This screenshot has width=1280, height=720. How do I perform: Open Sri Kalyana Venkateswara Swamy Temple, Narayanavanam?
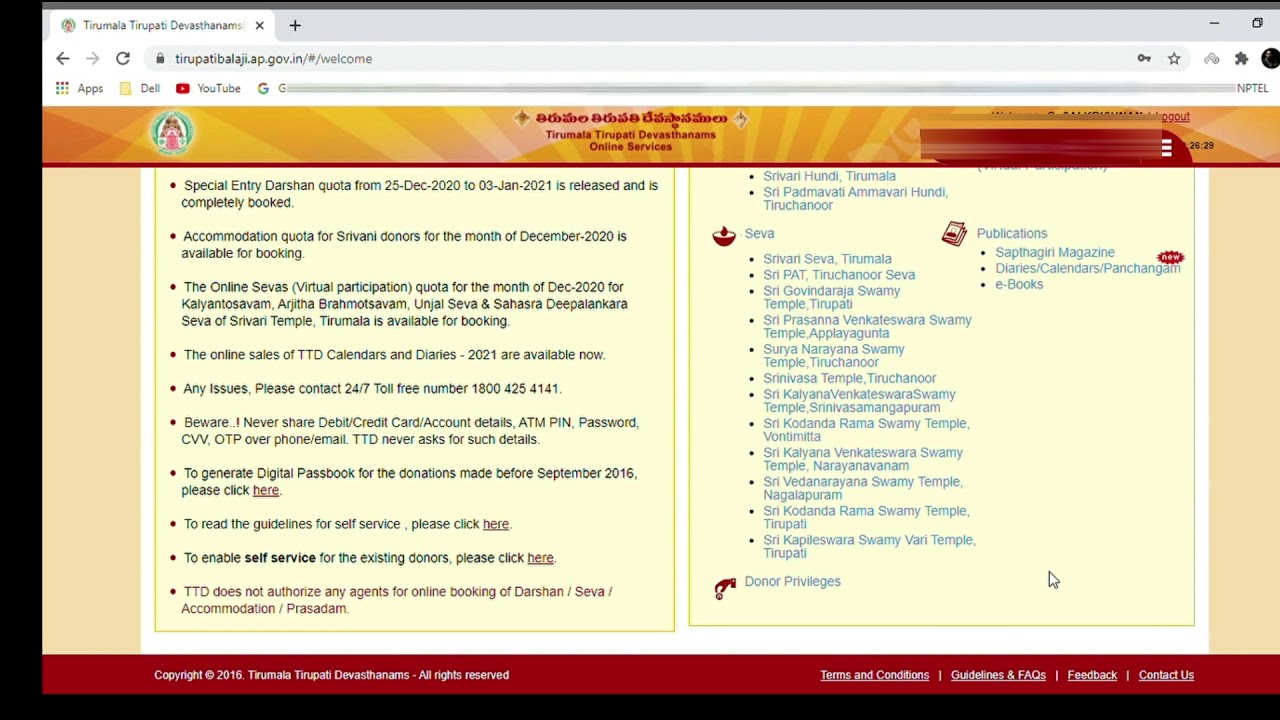click(863, 458)
